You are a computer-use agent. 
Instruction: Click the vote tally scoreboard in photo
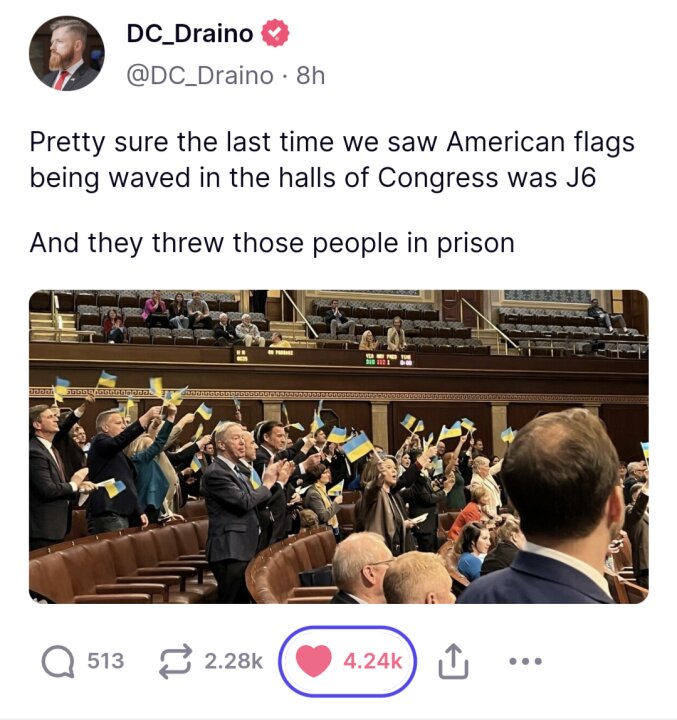point(389,360)
